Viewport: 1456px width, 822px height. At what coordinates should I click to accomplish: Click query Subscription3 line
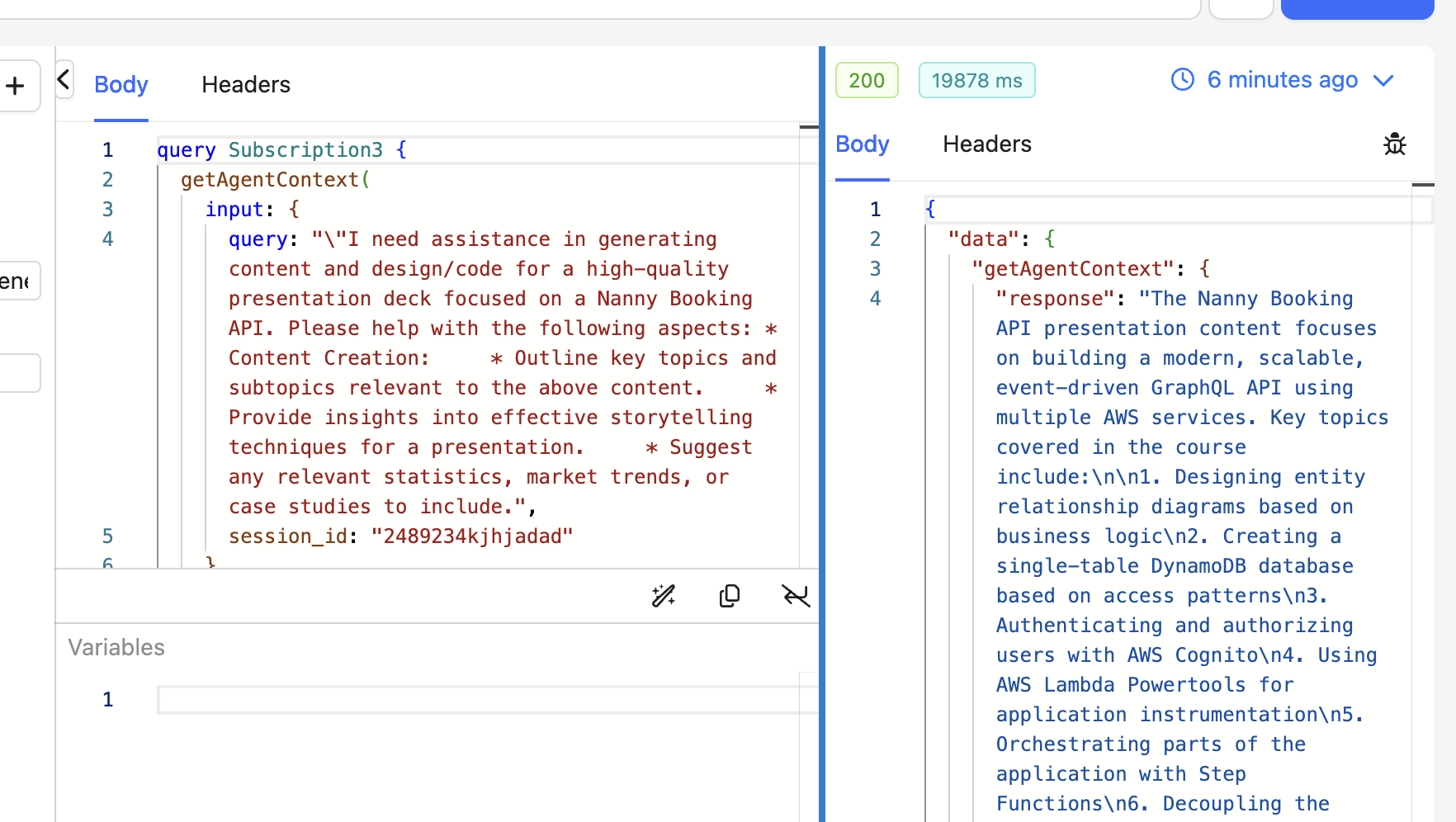click(x=281, y=149)
